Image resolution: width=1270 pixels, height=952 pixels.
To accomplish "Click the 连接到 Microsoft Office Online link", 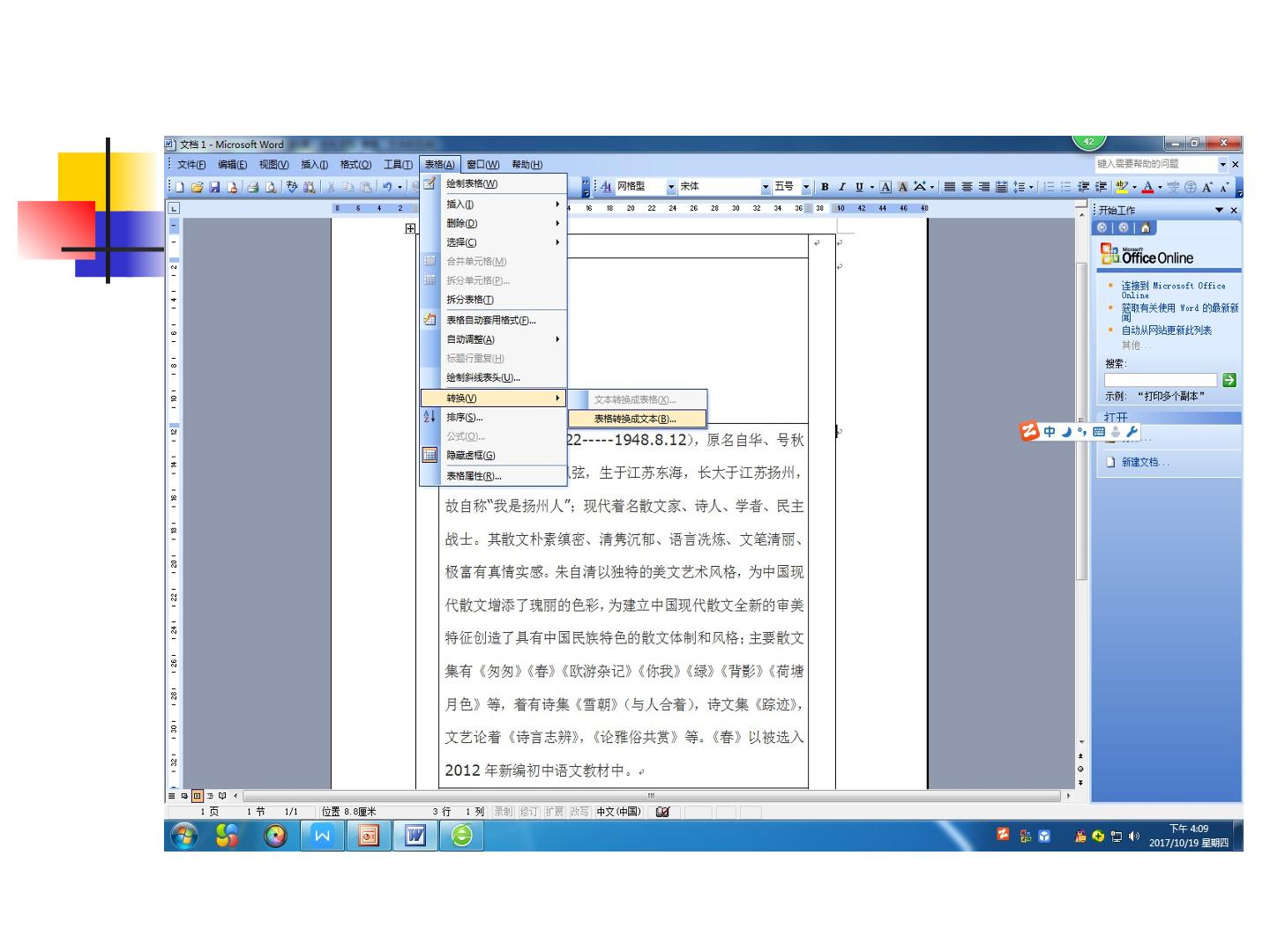I will 1173,290.
